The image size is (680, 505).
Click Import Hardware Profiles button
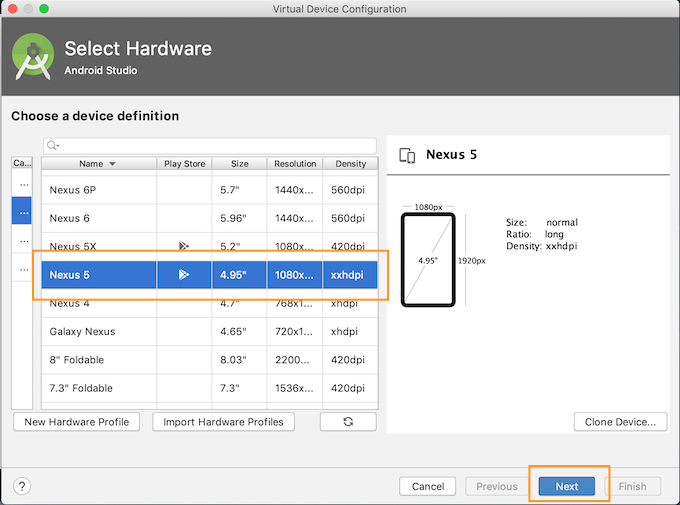coord(223,422)
